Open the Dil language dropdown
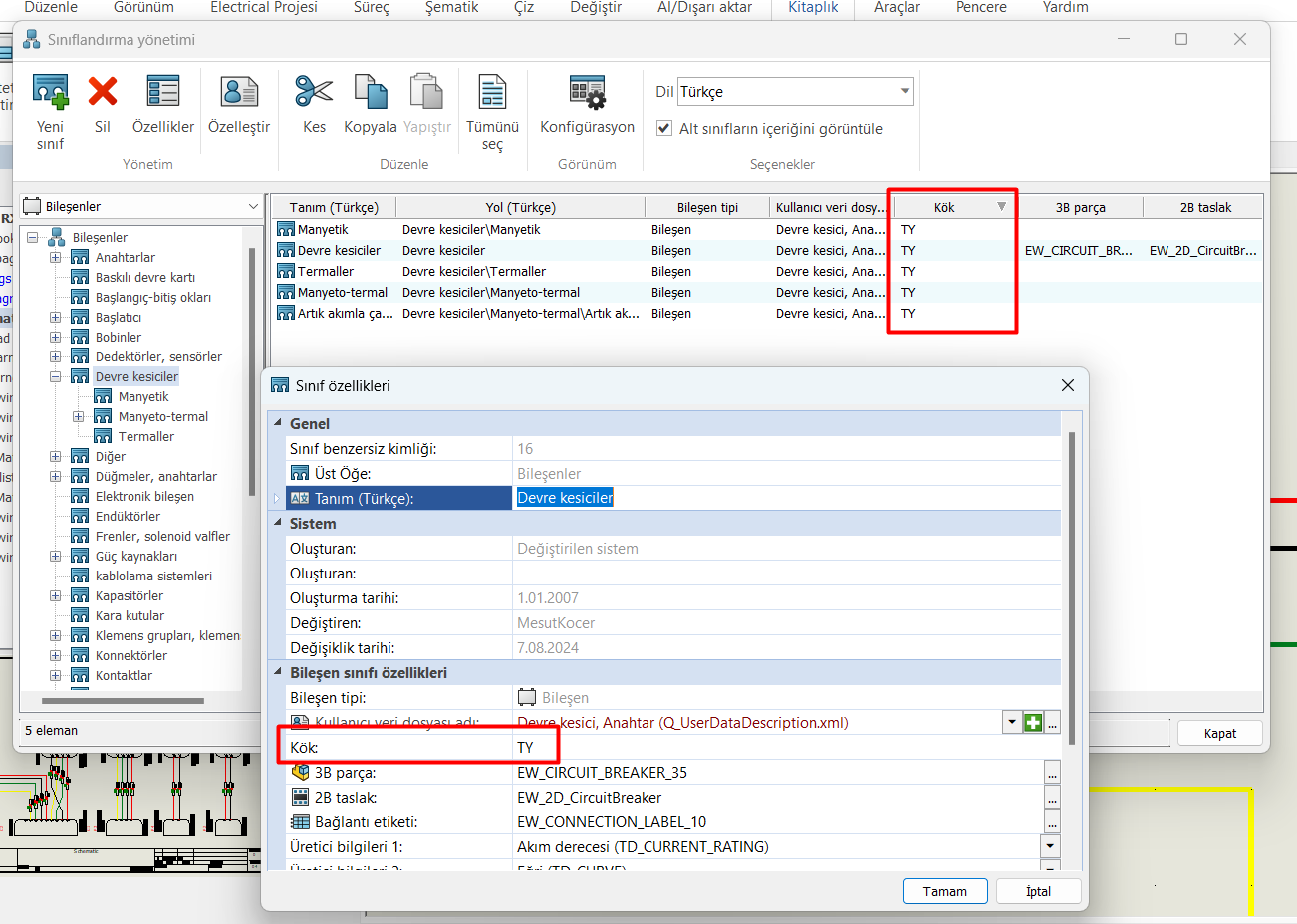 (905, 91)
